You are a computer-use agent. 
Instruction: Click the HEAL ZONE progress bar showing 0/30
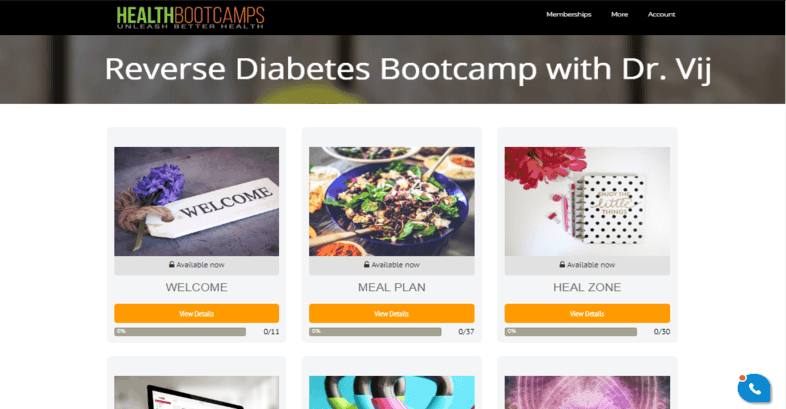tap(570, 332)
